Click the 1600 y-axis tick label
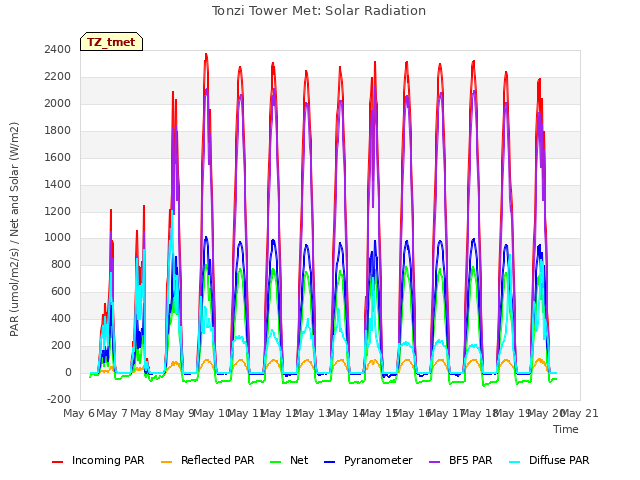The image size is (640, 480). (x=58, y=157)
